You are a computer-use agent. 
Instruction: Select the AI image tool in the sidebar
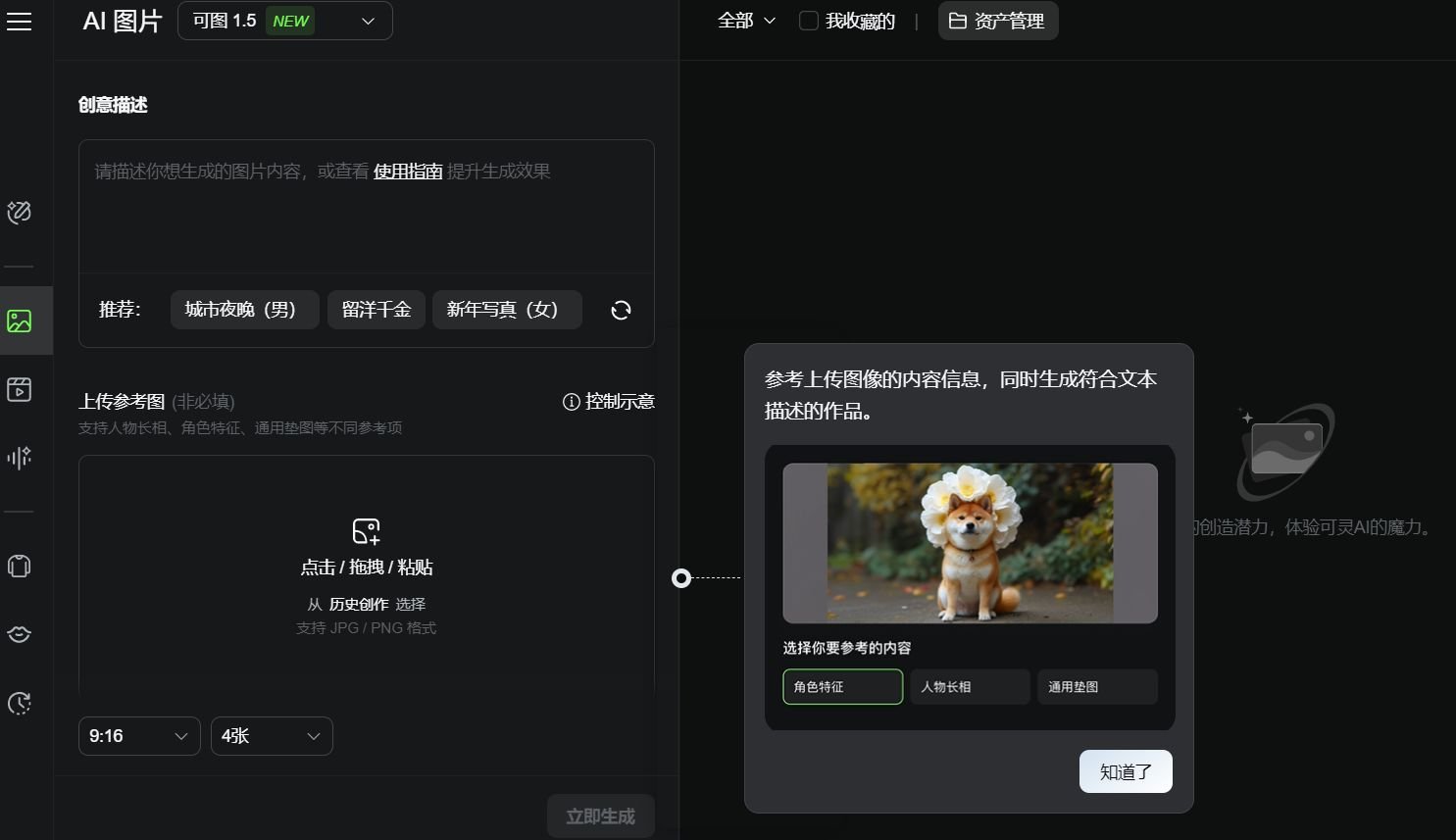click(19, 320)
